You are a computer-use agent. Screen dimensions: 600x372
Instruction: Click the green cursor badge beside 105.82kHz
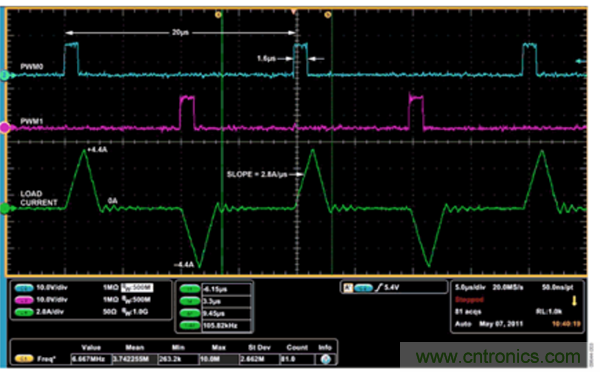point(190,326)
